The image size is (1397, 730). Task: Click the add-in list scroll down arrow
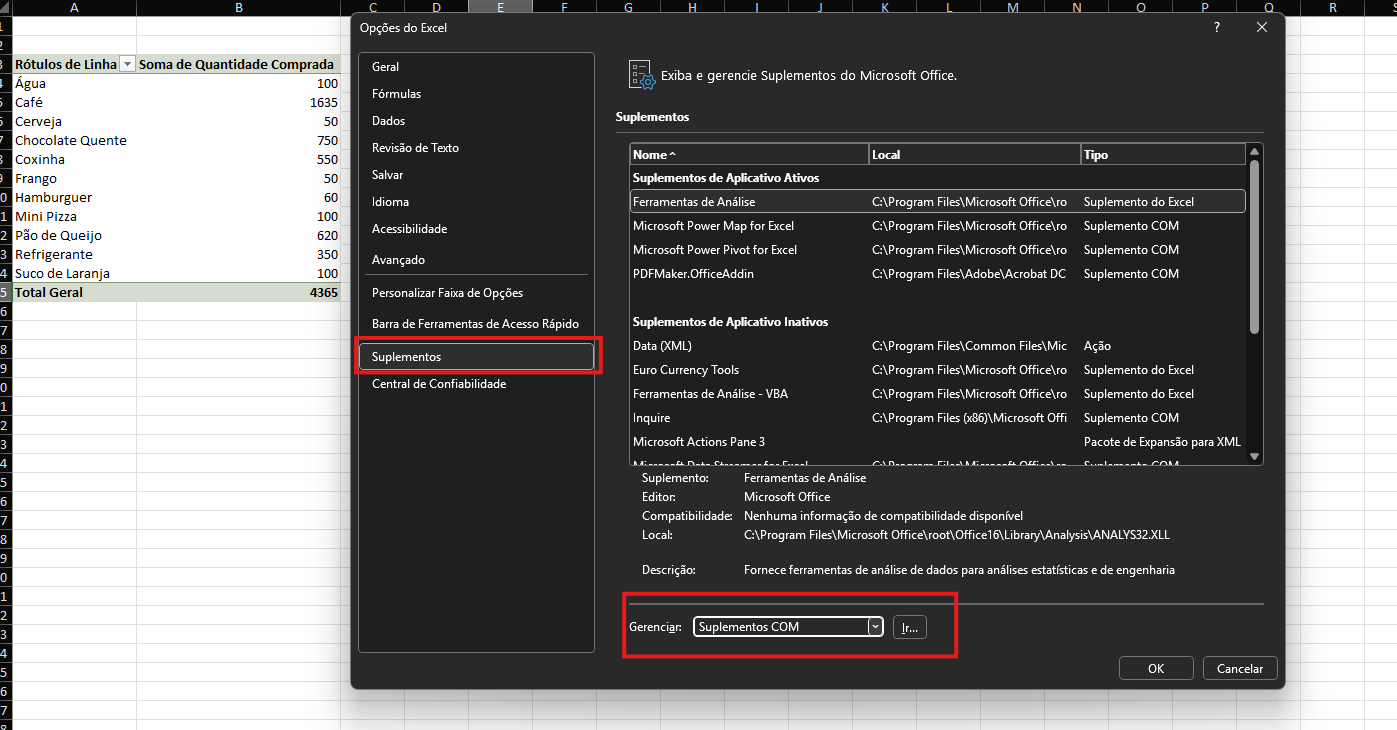coord(1255,456)
